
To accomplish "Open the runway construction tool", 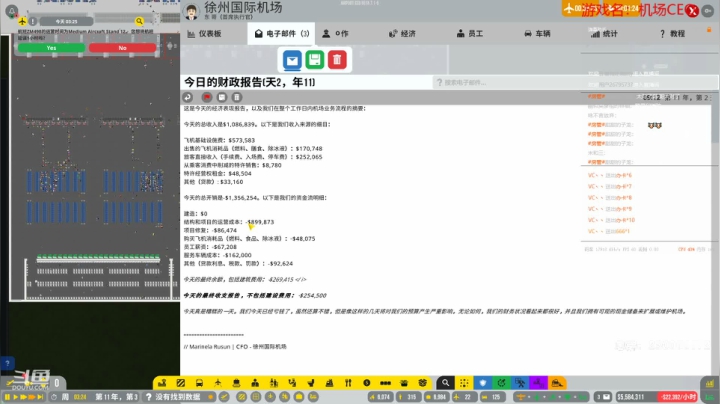I will point(162,383).
